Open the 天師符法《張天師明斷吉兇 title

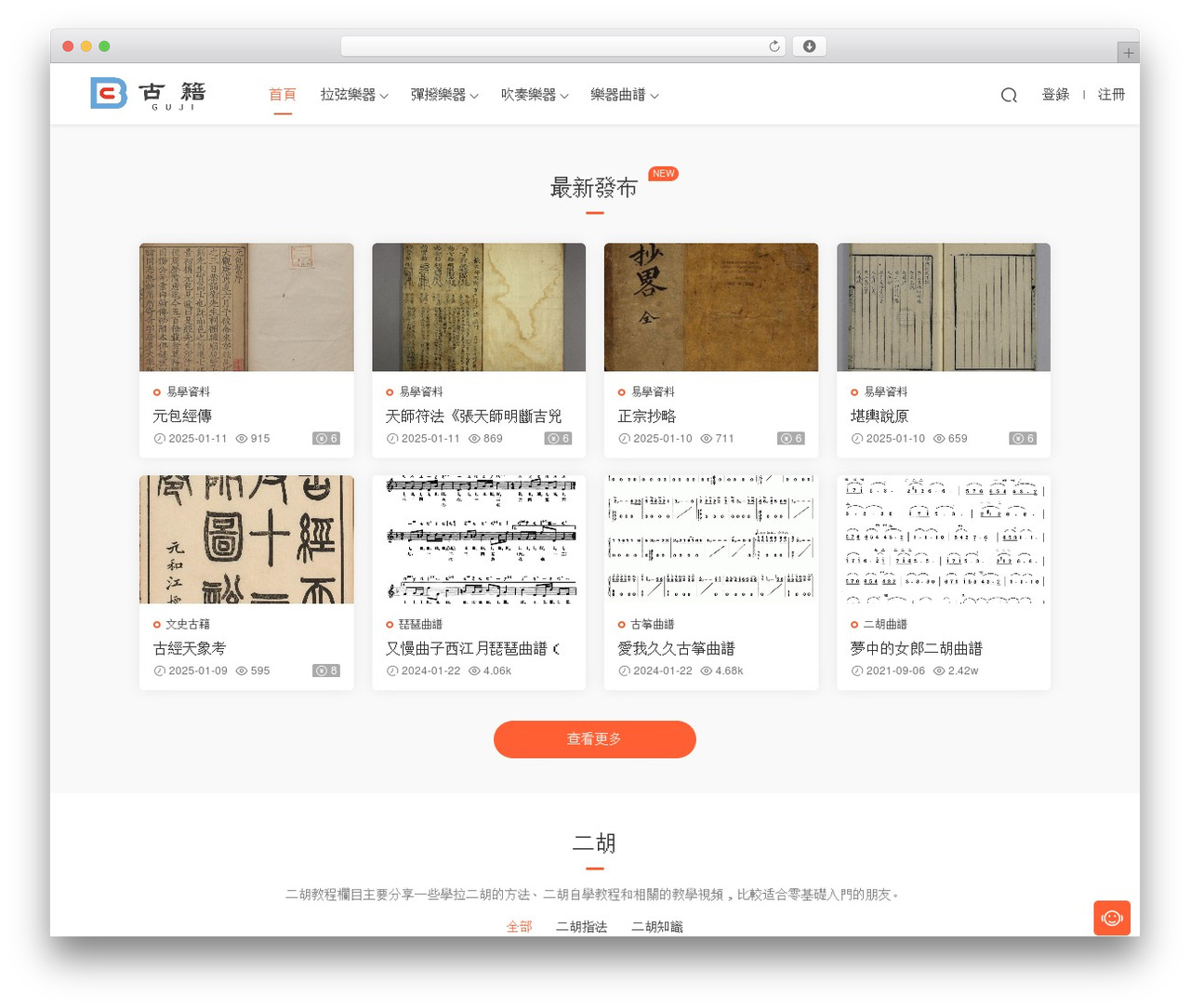(473, 416)
